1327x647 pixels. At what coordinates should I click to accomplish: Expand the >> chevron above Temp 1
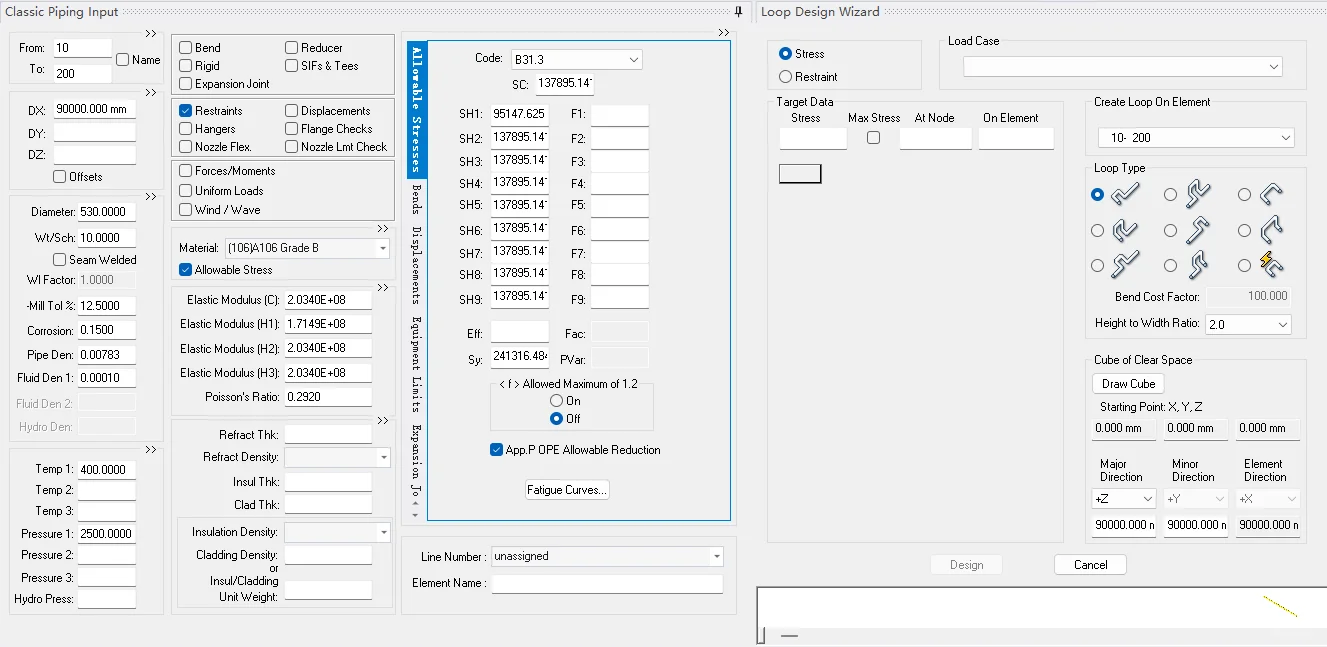click(x=150, y=450)
